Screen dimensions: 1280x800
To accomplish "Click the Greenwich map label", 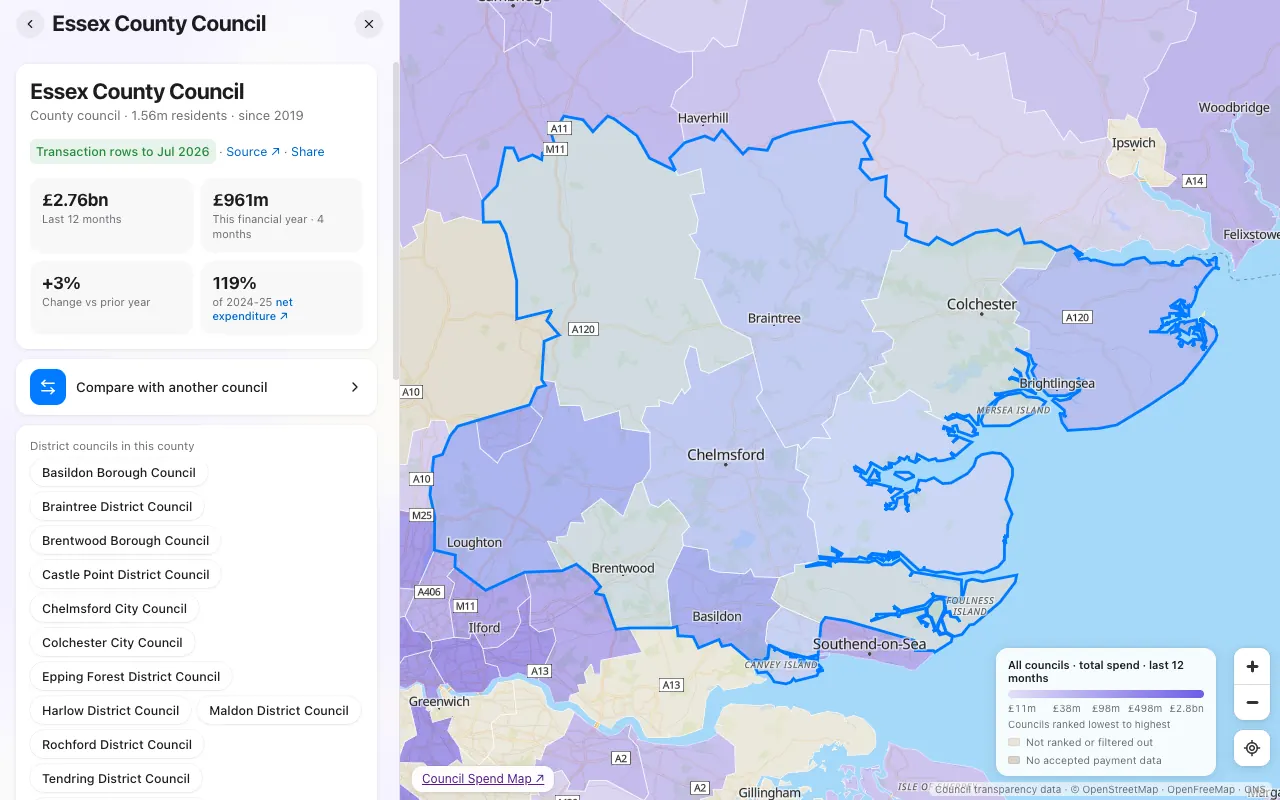I will 439,702.
